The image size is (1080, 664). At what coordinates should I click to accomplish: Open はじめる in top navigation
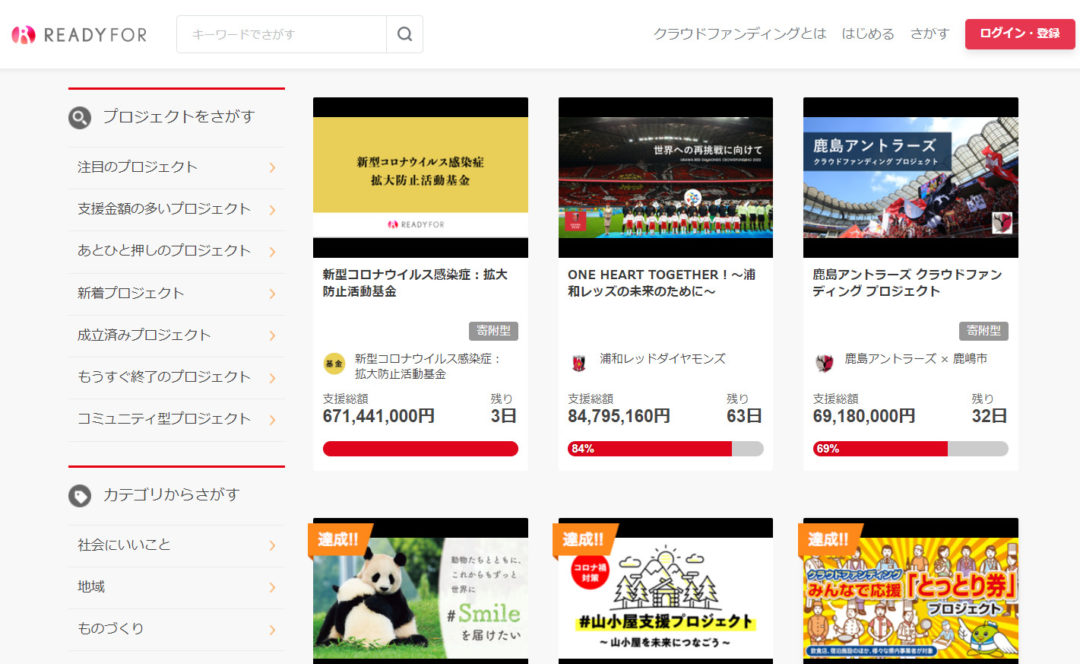click(868, 34)
